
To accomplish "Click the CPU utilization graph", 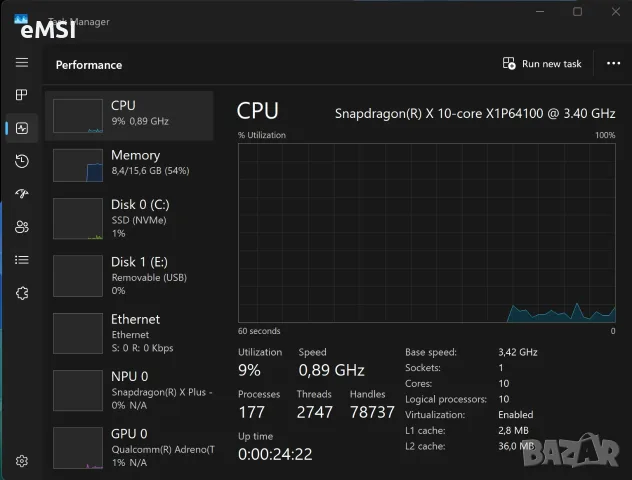I will [427, 233].
